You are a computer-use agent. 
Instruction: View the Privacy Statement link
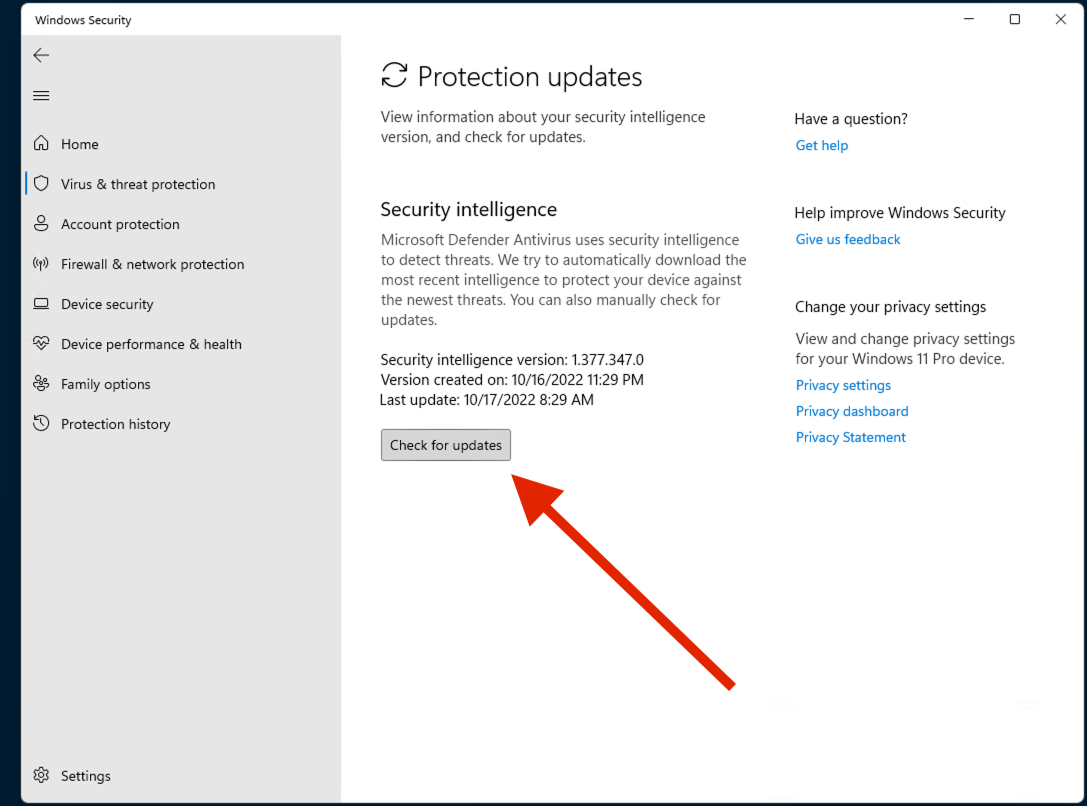tap(851, 437)
